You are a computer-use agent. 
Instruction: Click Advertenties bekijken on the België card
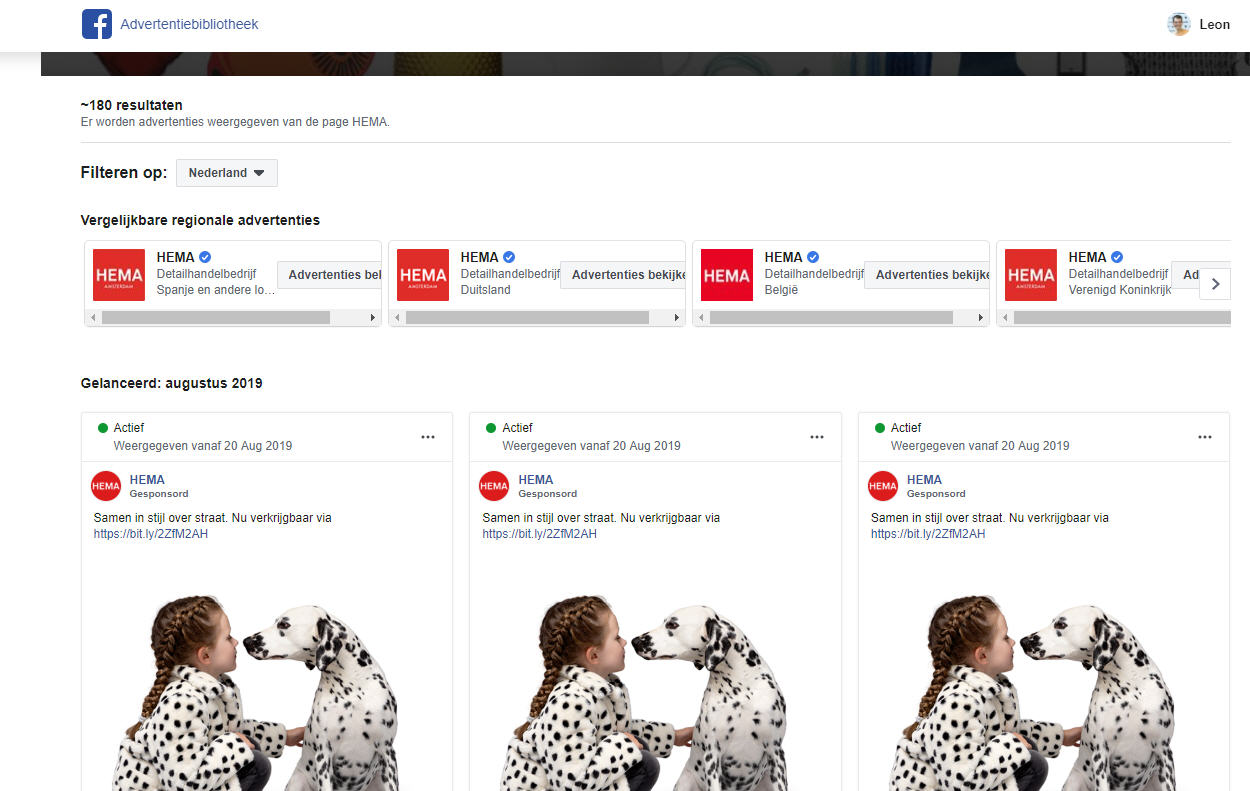pos(927,275)
